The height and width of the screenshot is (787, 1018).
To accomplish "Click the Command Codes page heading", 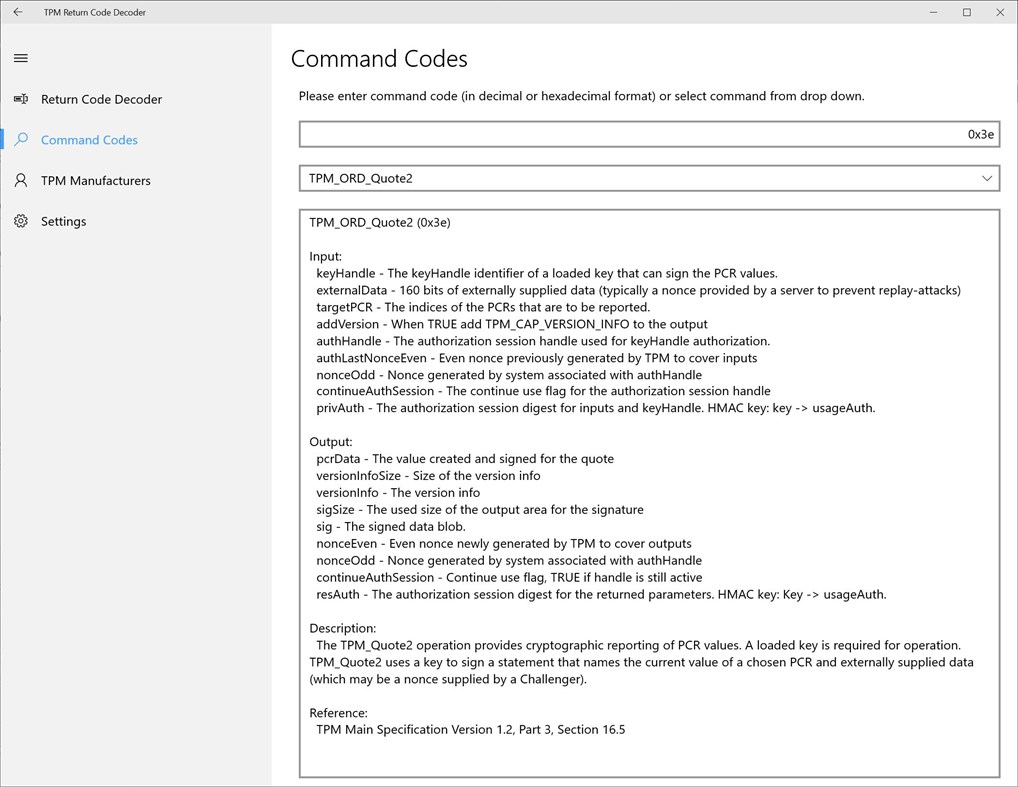I will tap(379, 59).
